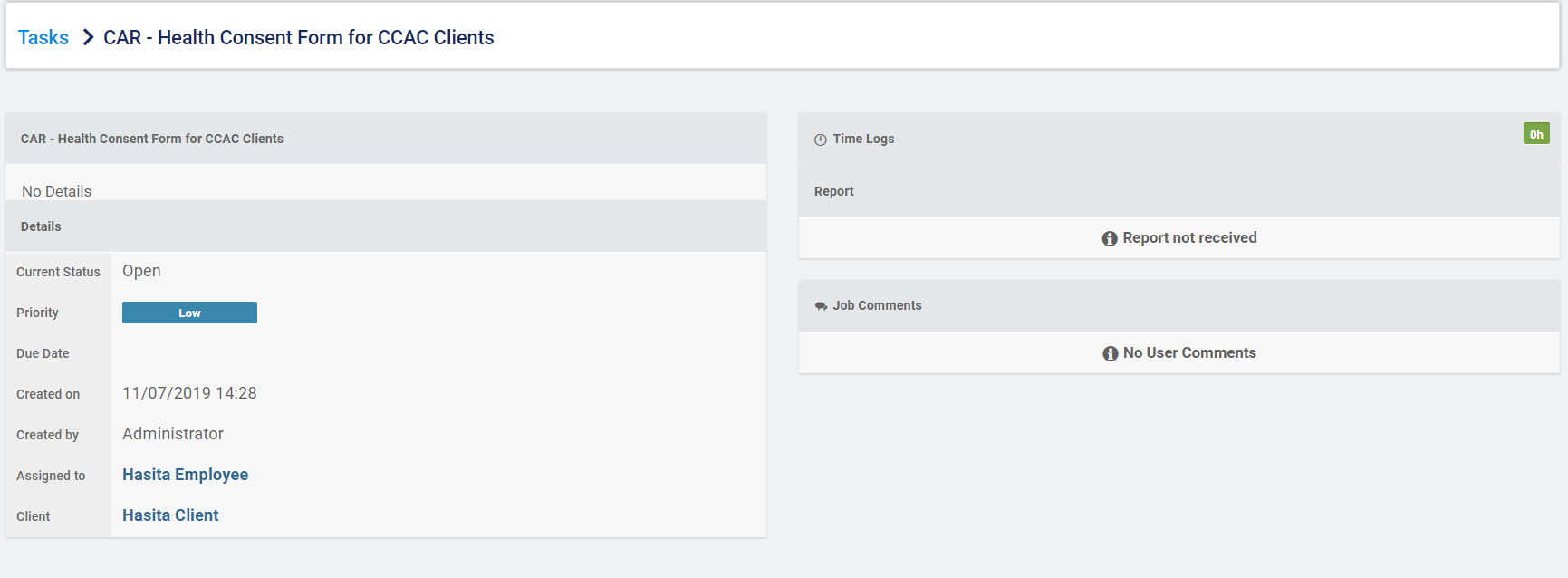
Task: Open the Hasita Employee assignee link
Action: (x=185, y=475)
